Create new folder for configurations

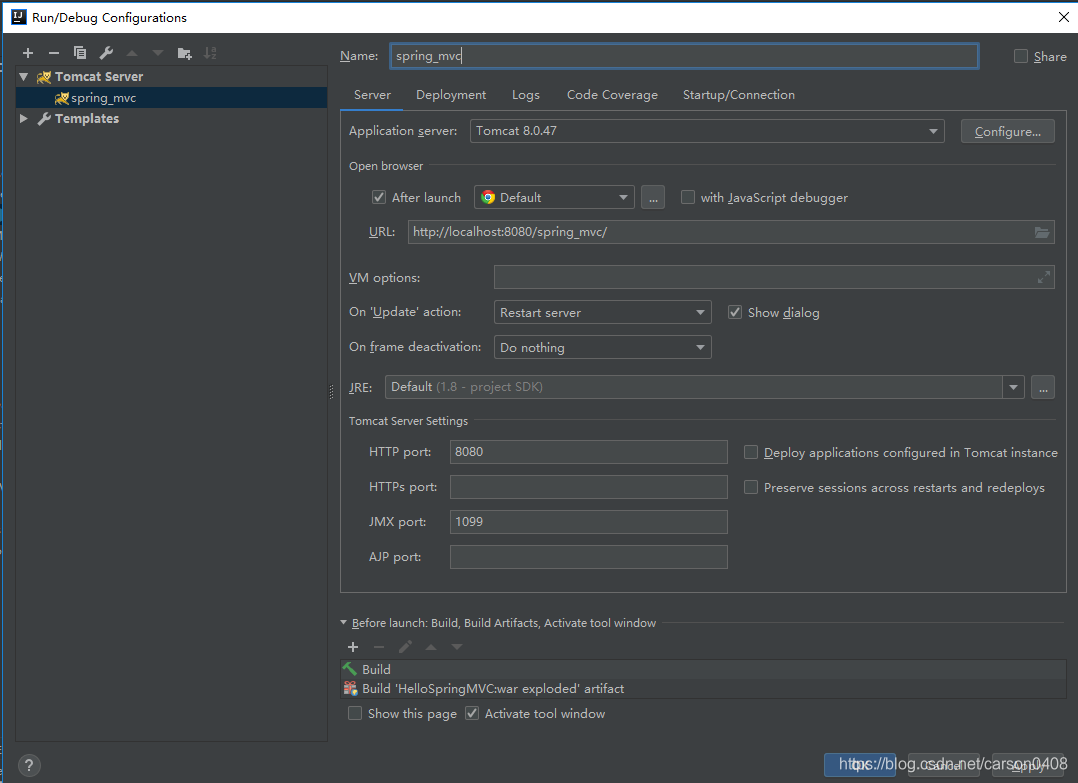pos(184,53)
